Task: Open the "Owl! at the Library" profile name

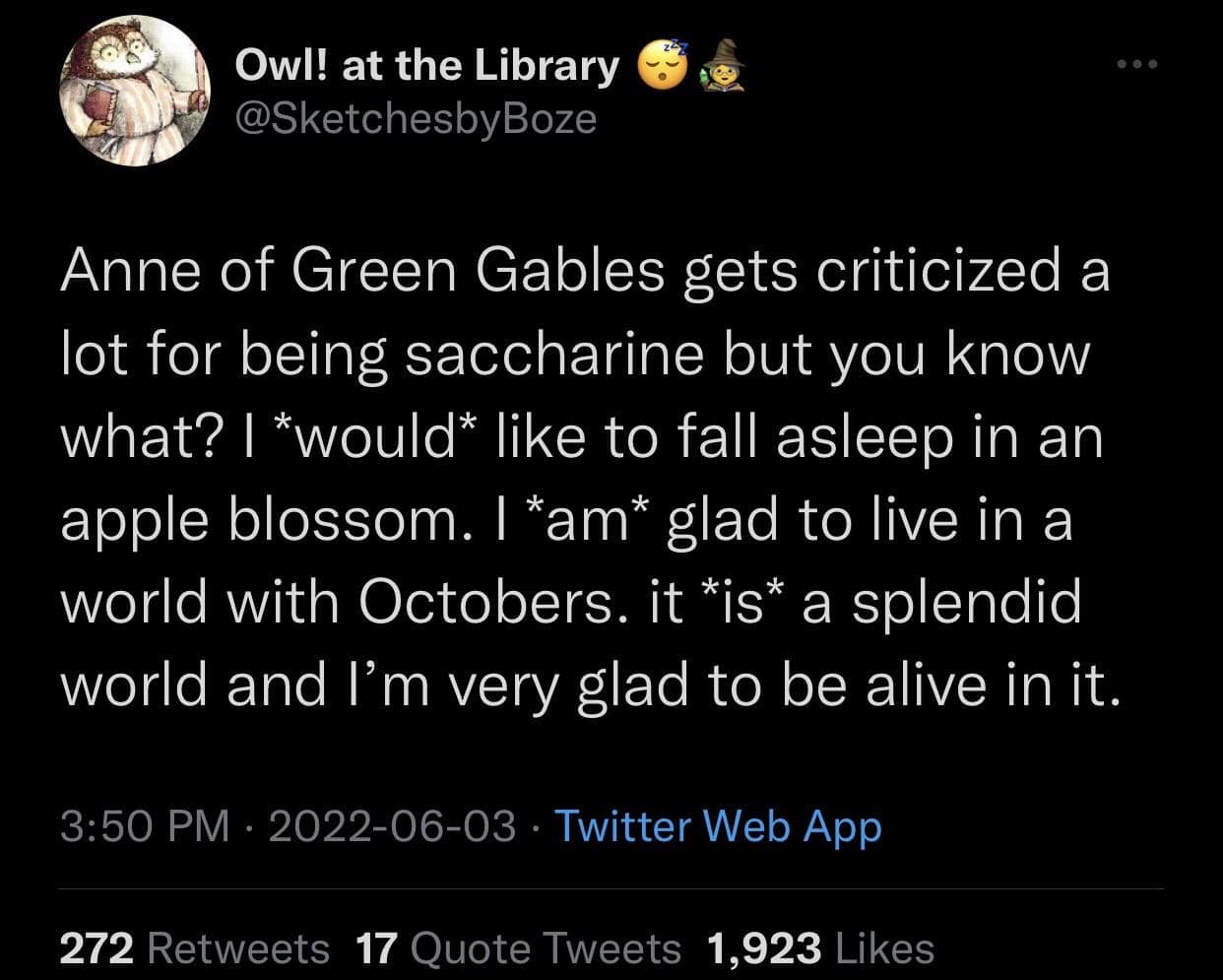Action: click(426, 65)
